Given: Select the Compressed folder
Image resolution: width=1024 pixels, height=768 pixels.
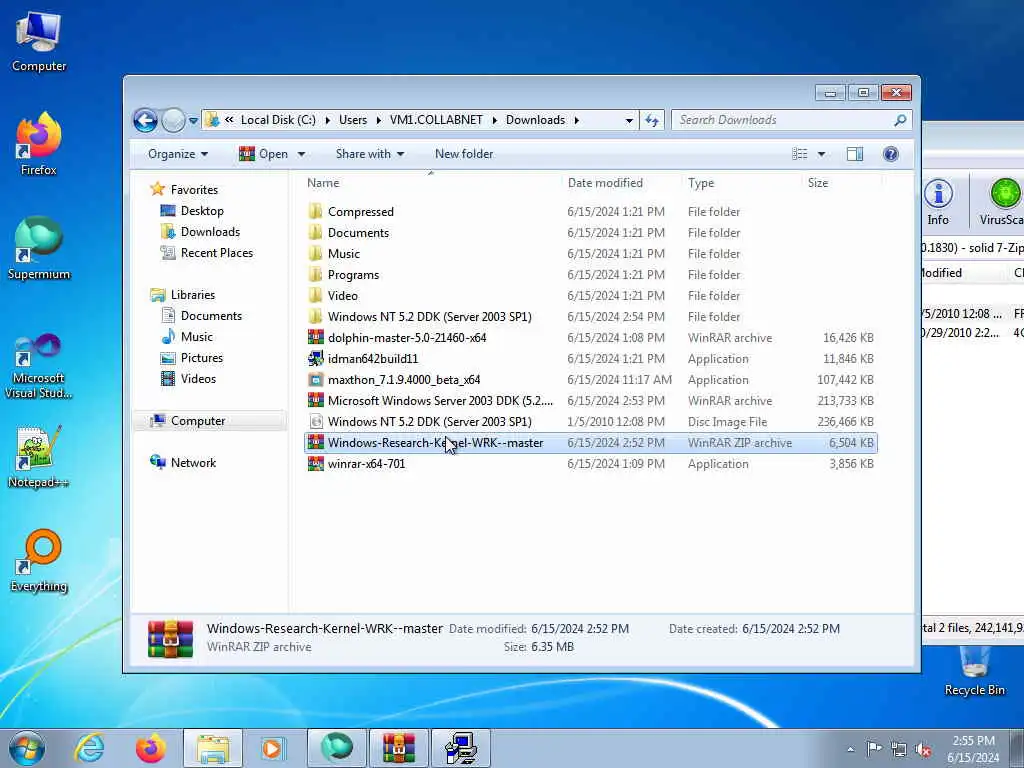Looking at the screenshot, I should coord(590,212).
